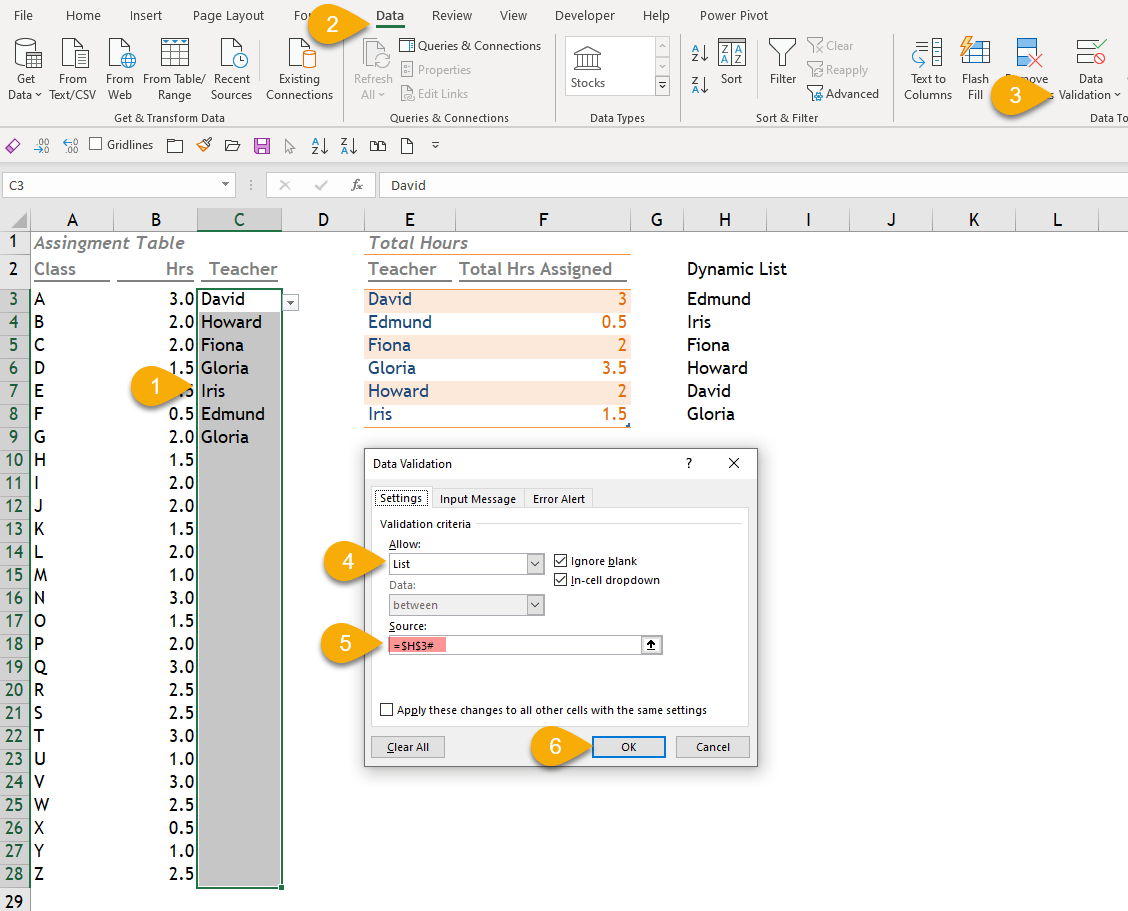This screenshot has height=911, width=1128.
Task: Click the collapse dialog arrow beside Source
Action: coord(651,644)
